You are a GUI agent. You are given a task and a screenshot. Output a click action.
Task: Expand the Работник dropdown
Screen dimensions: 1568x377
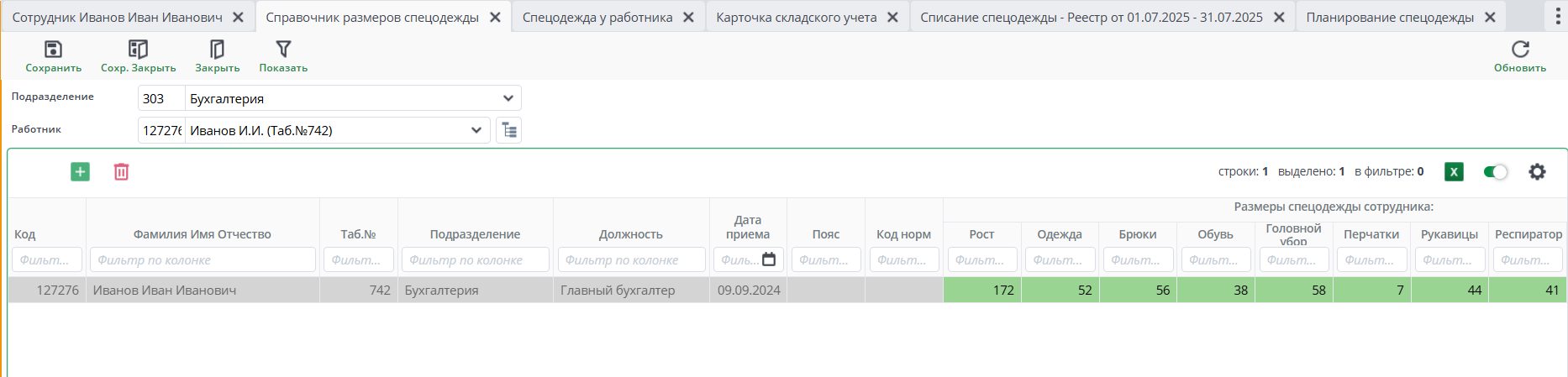pyautogui.click(x=476, y=130)
